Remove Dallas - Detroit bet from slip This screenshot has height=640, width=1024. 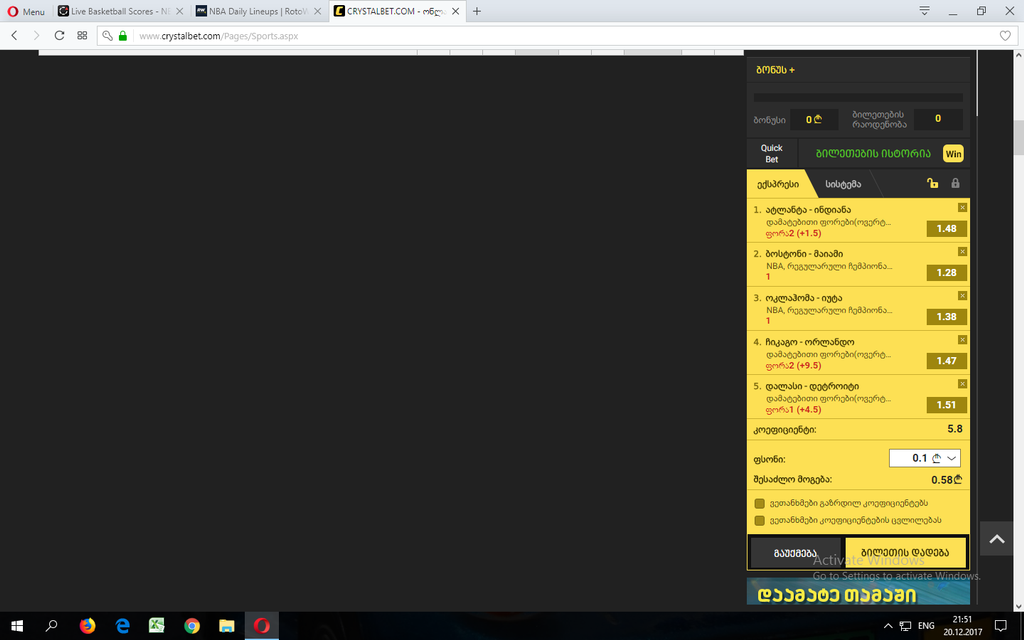962,384
